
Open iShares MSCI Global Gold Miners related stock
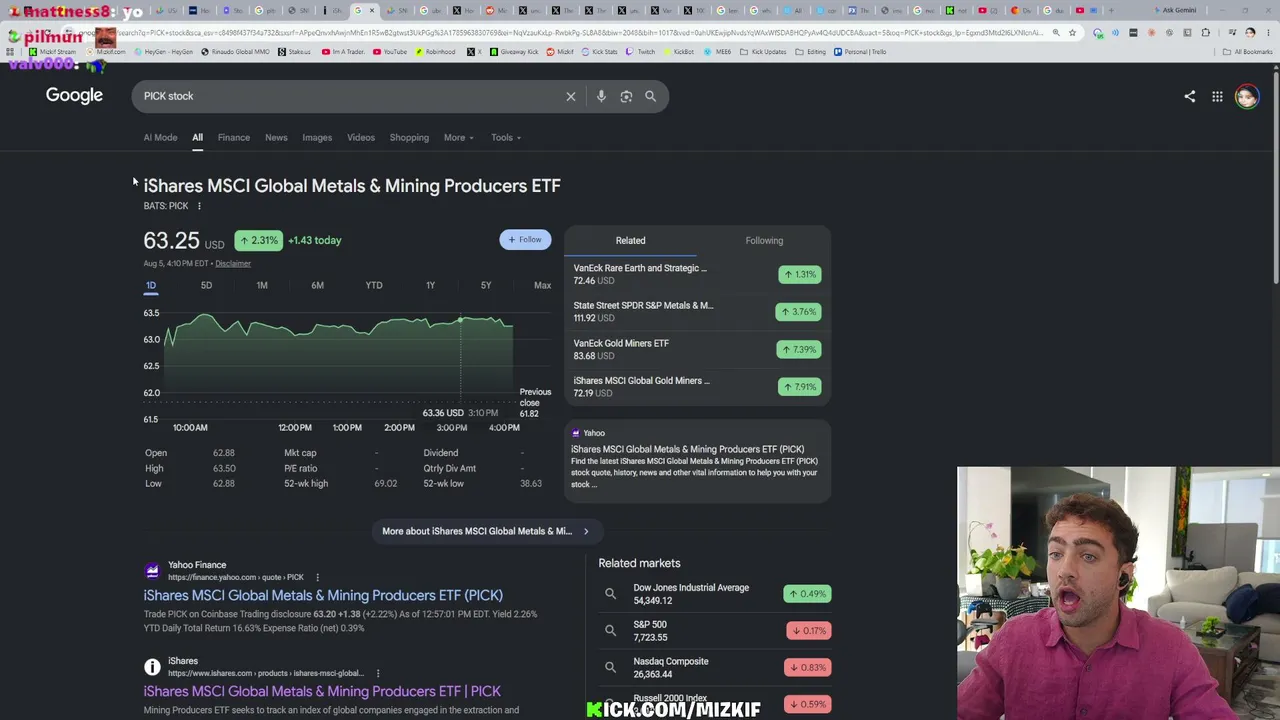[697, 387]
